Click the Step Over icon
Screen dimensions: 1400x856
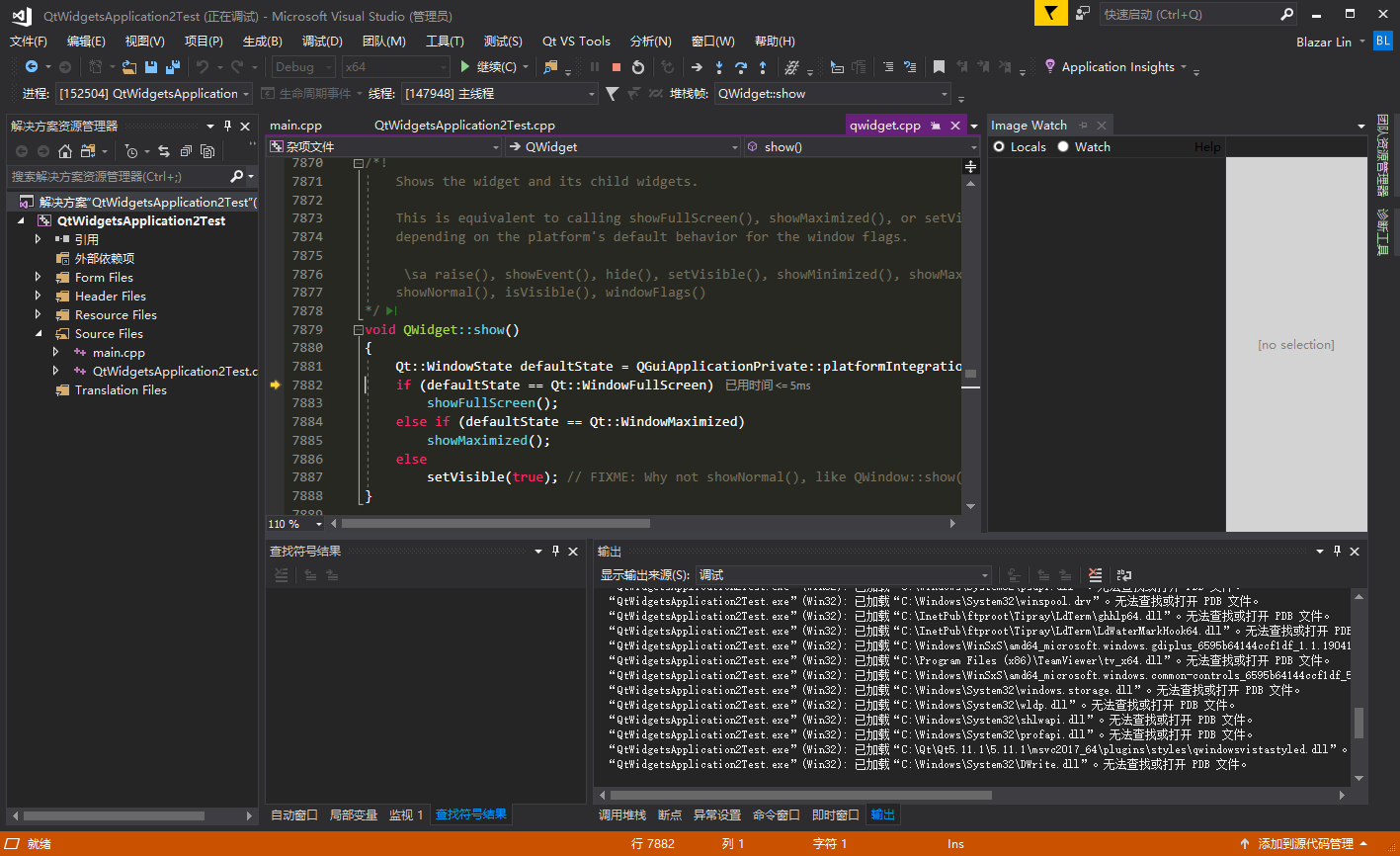click(x=740, y=67)
